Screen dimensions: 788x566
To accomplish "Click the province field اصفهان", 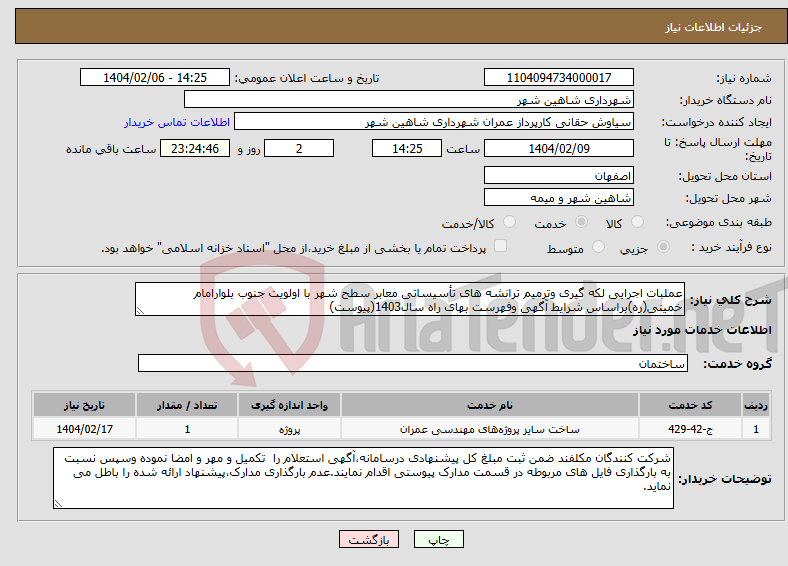I will pyautogui.click(x=558, y=175).
